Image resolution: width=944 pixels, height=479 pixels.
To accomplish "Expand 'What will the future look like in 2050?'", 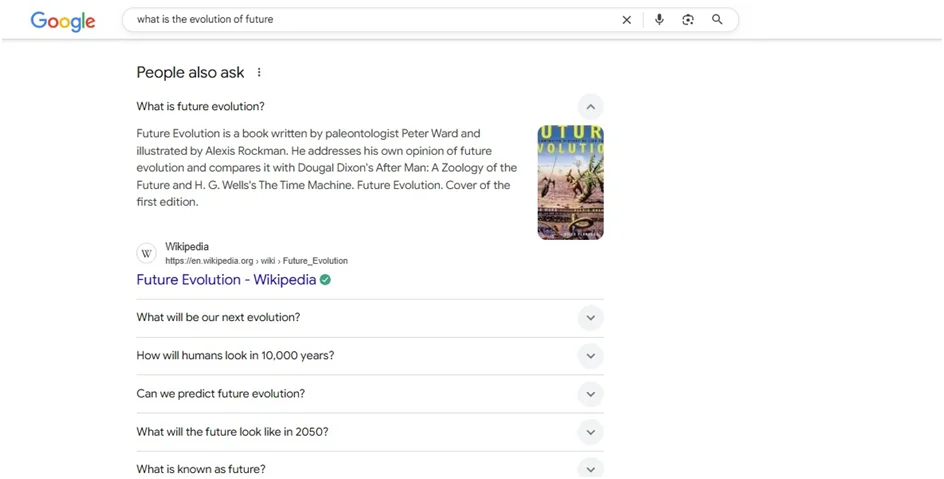I will tap(591, 432).
